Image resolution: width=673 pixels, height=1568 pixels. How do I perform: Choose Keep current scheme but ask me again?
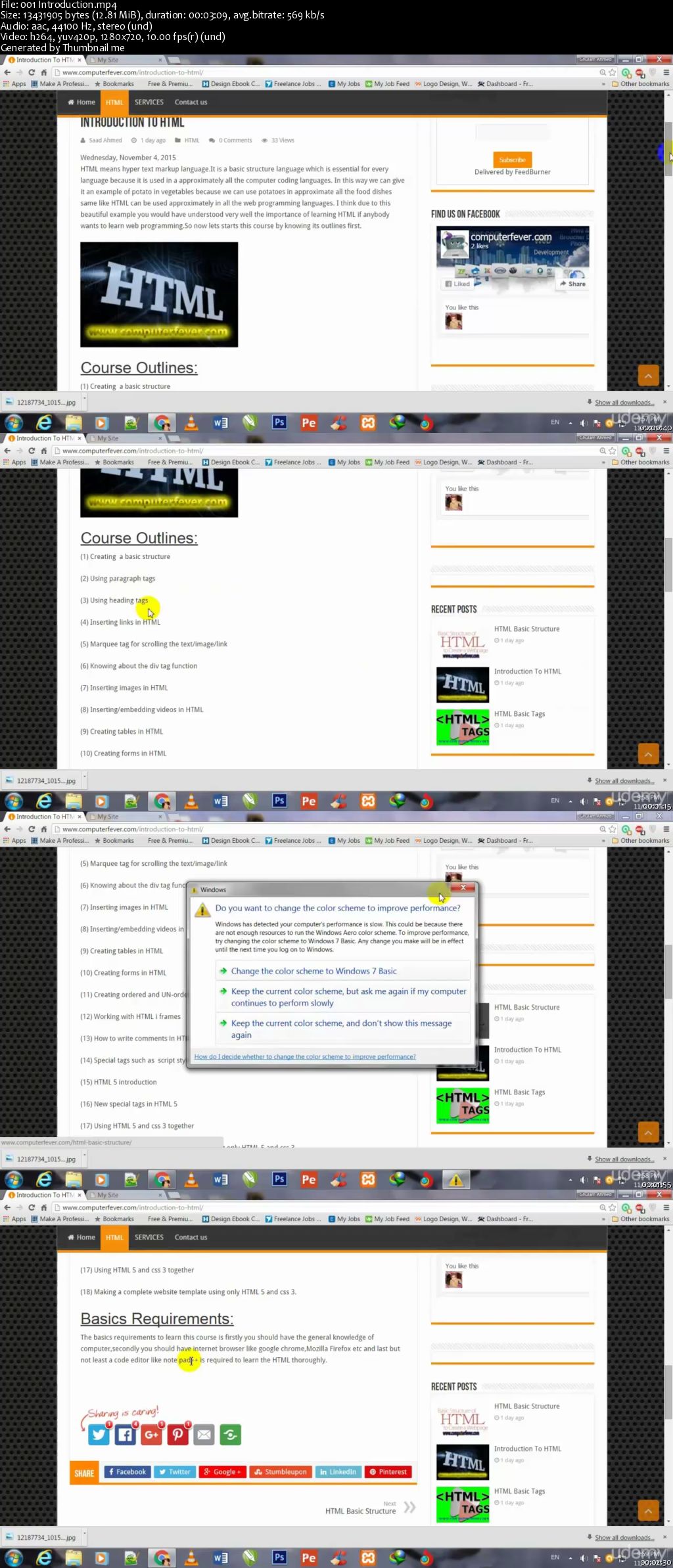point(343,997)
